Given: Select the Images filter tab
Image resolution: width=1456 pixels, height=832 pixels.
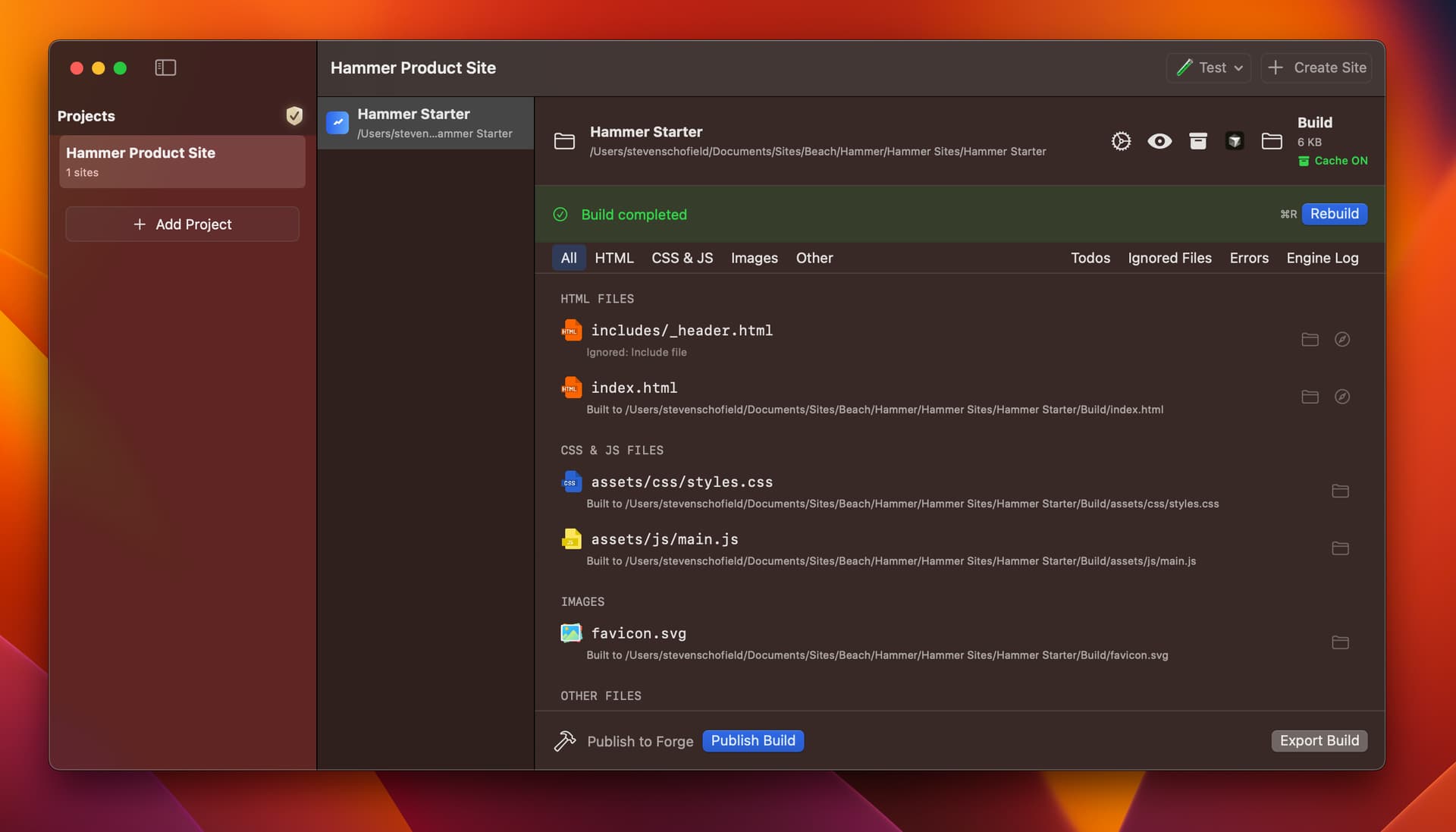Looking at the screenshot, I should click(754, 258).
